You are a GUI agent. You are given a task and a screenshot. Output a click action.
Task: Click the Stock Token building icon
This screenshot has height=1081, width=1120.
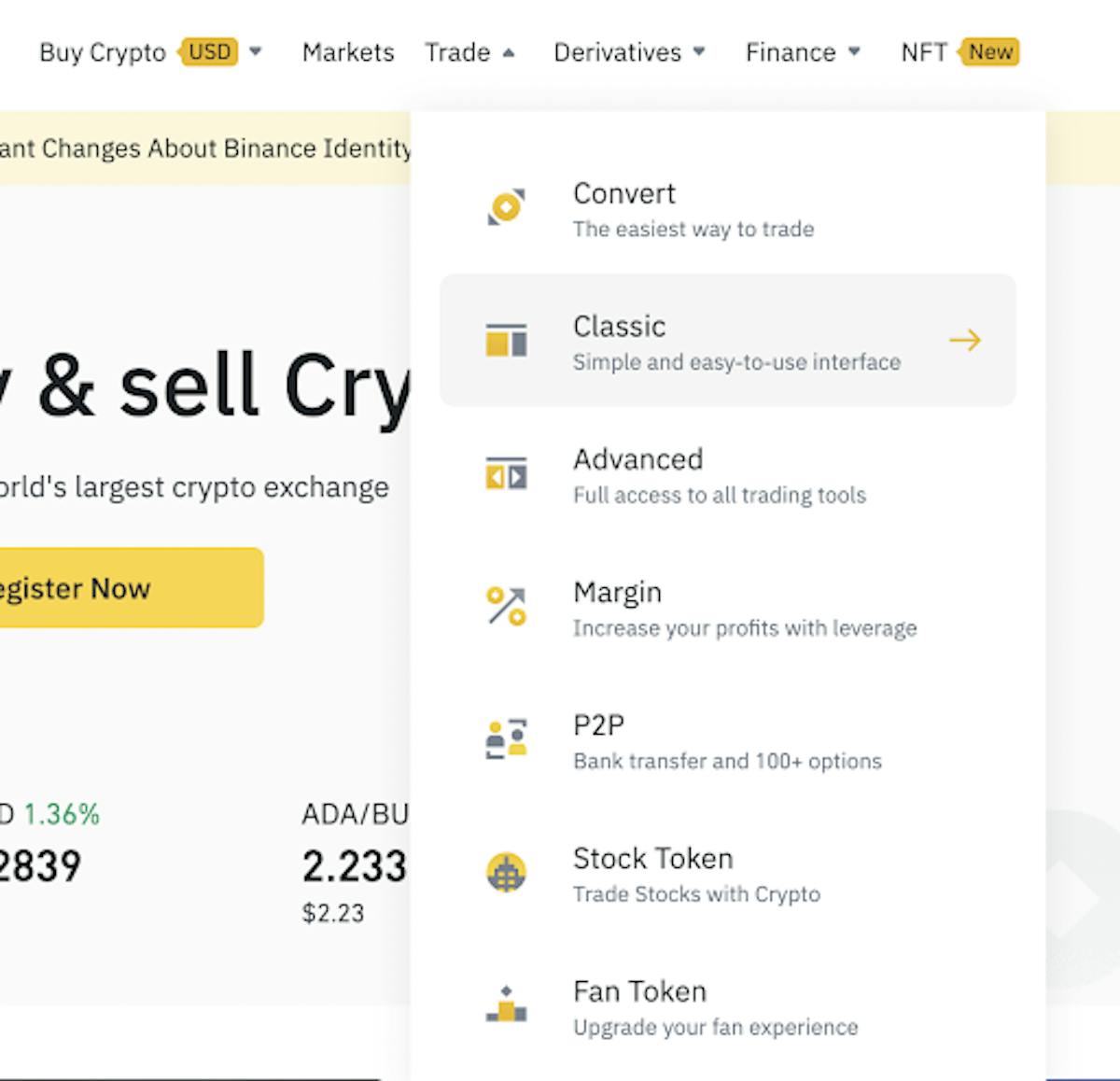point(507,873)
